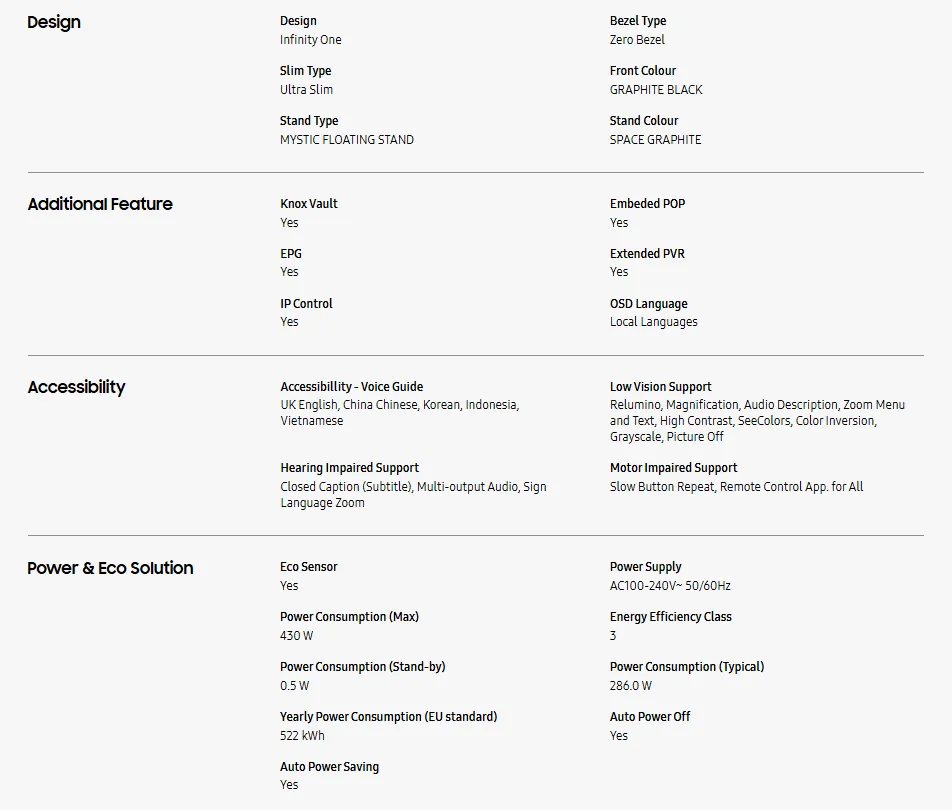This screenshot has height=810, width=952.
Task: Click the Low Vision Support label
Action: [661, 387]
